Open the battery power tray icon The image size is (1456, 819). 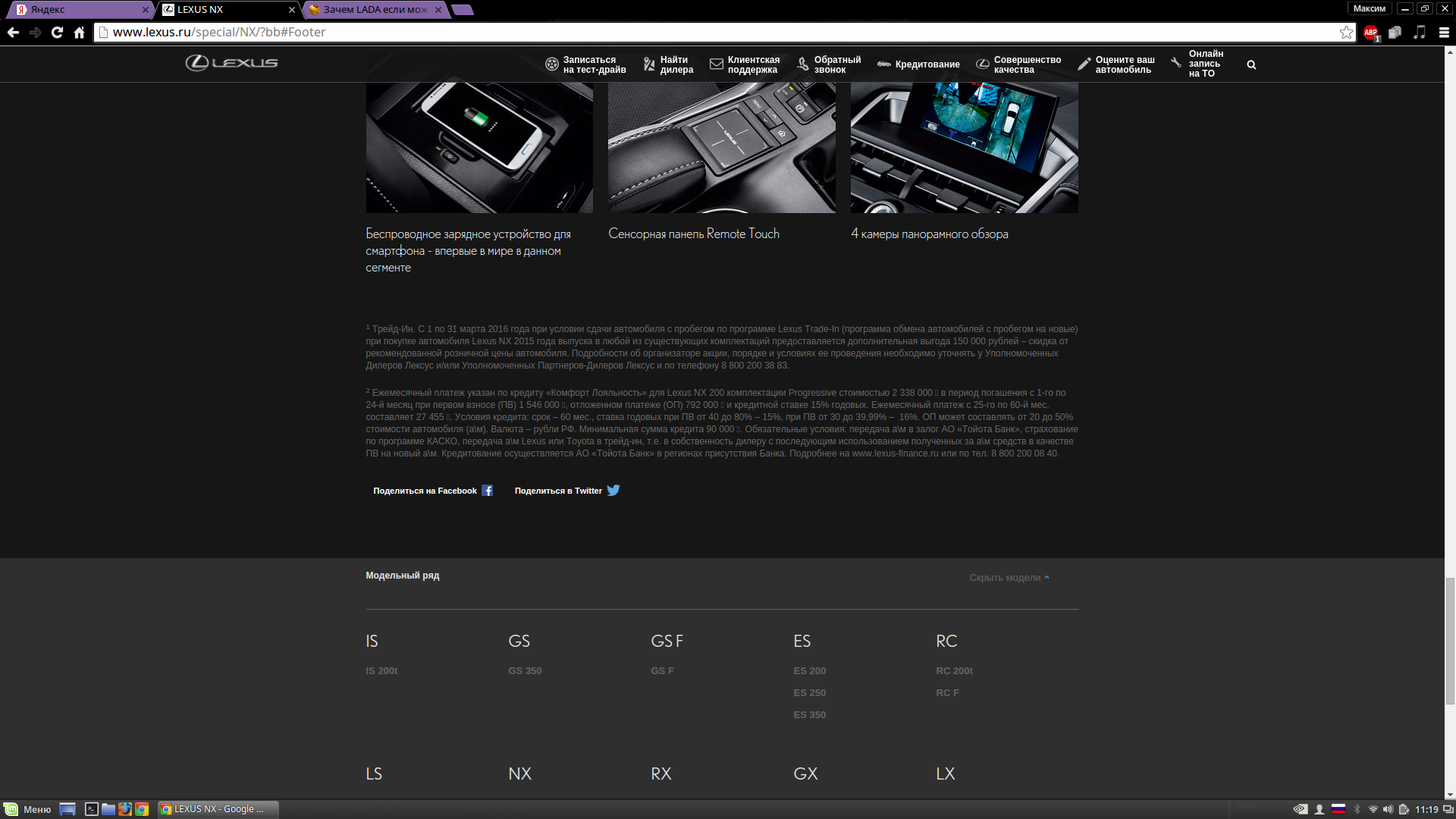[x=1404, y=809]
